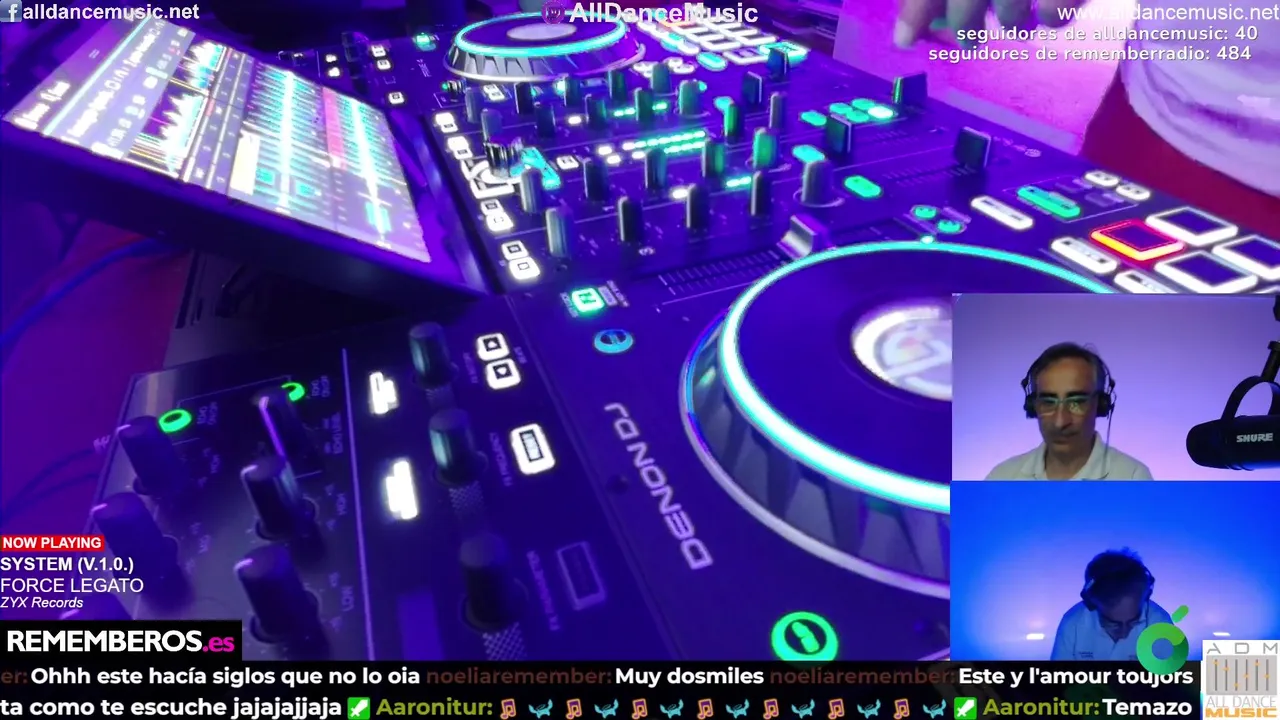
Task: Click the upper webcam feed with Shure microphone
Action: 1115,388
